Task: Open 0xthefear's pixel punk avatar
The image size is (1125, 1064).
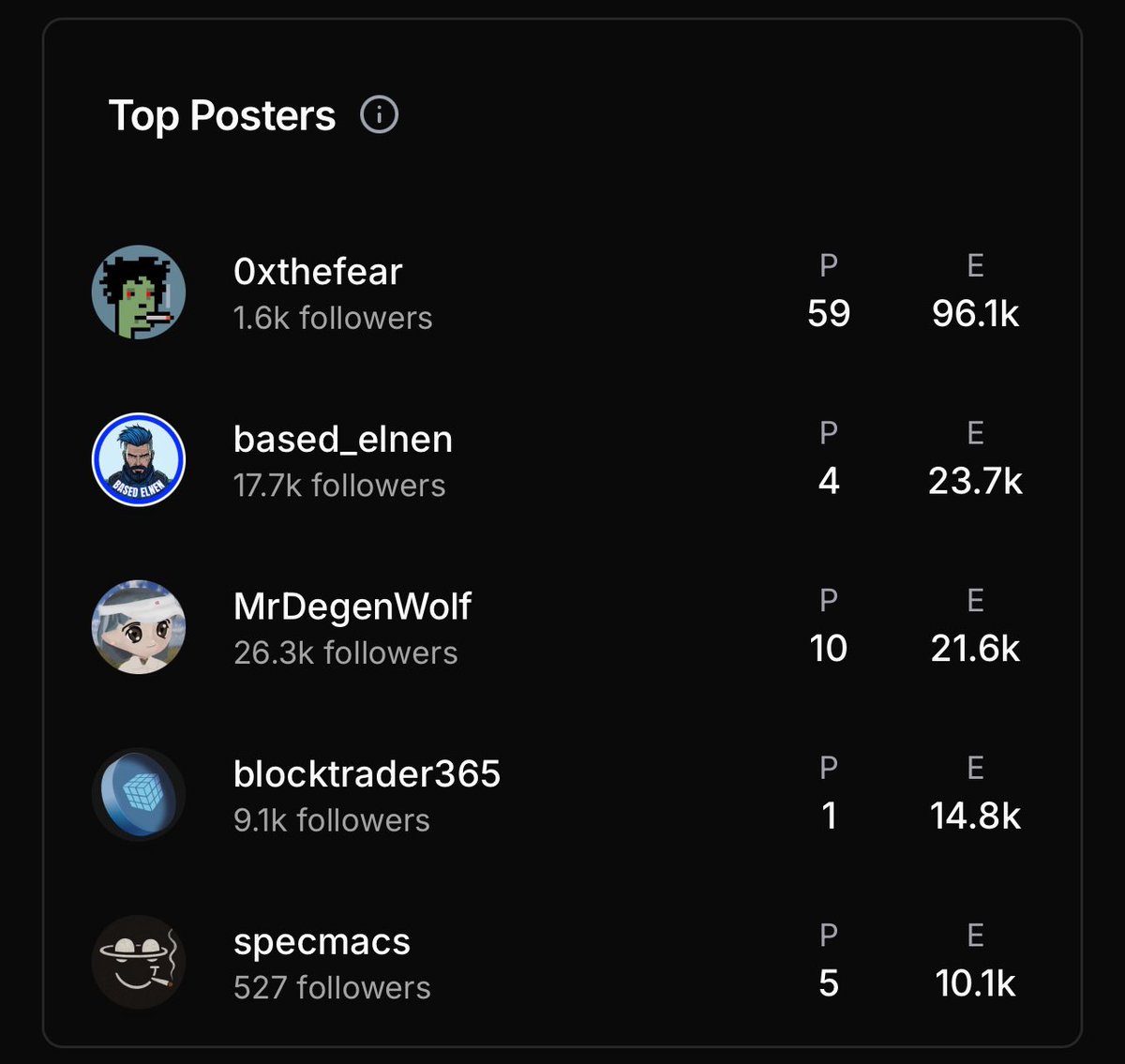Action: 139,292
